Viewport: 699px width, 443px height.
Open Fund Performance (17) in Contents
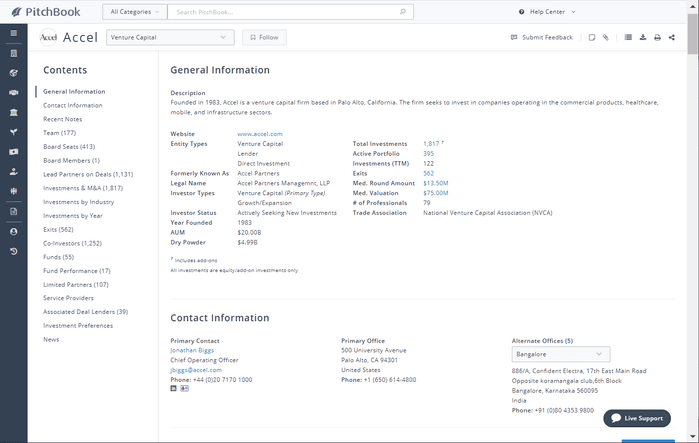[76, 270]
